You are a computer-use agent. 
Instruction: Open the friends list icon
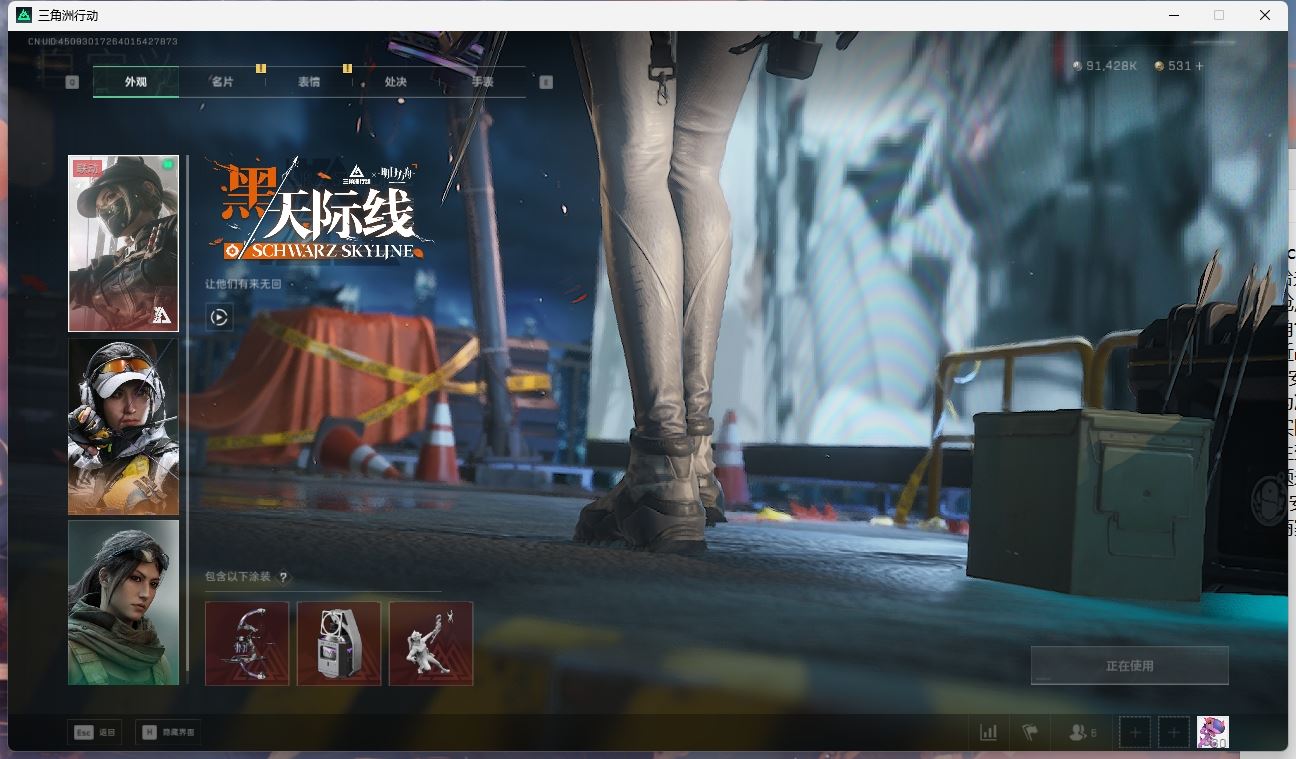[x=1081, y=732]
